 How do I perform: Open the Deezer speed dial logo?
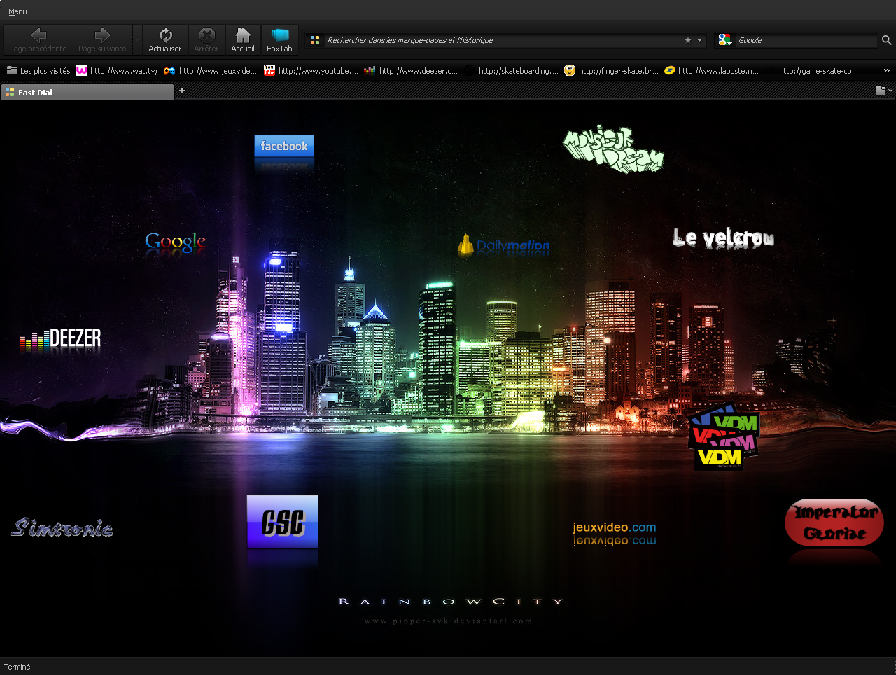pos(61,339)
